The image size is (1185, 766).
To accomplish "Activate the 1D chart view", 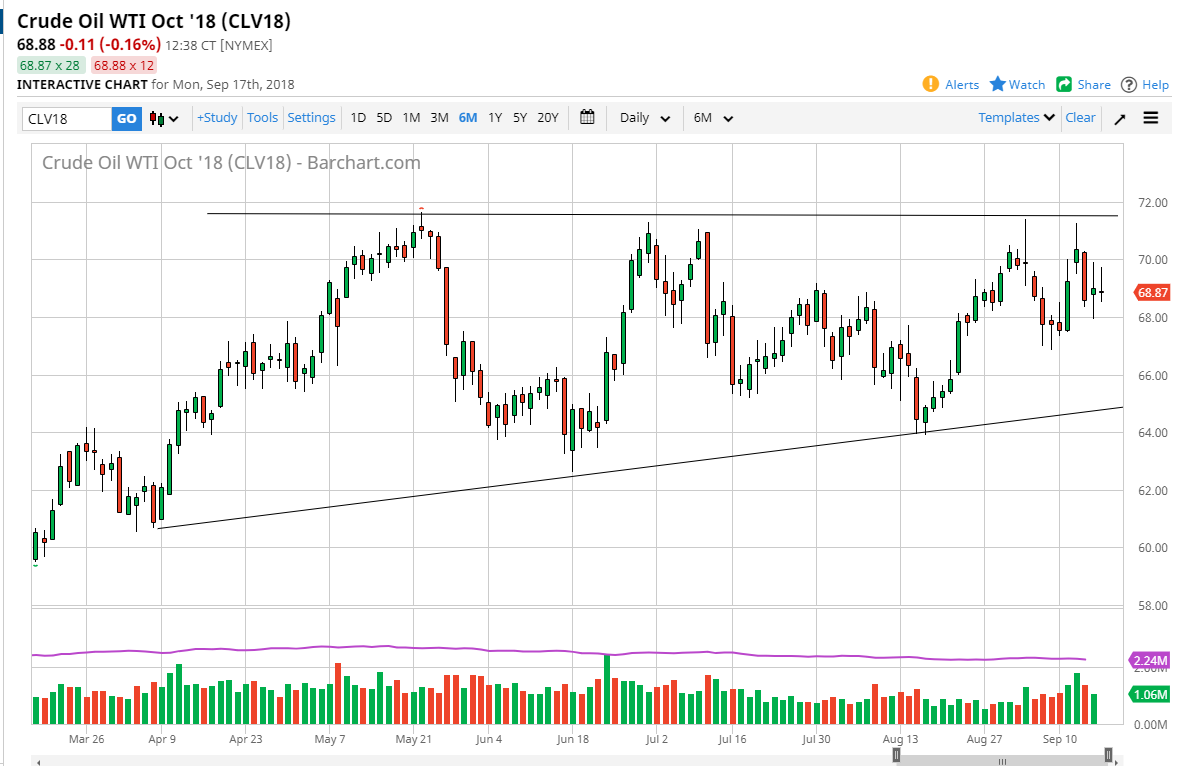I will tap(357, 118).
